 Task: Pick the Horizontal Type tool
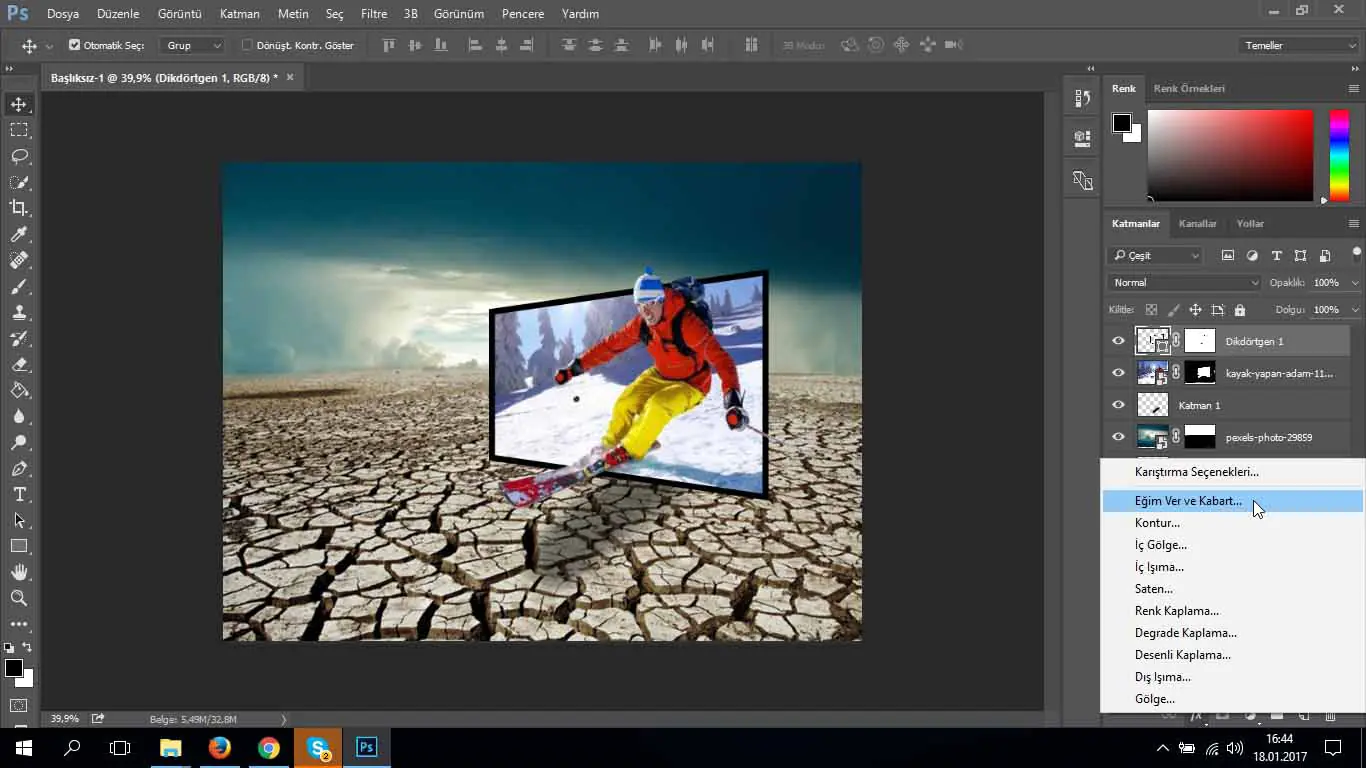(x=19, y=494)
